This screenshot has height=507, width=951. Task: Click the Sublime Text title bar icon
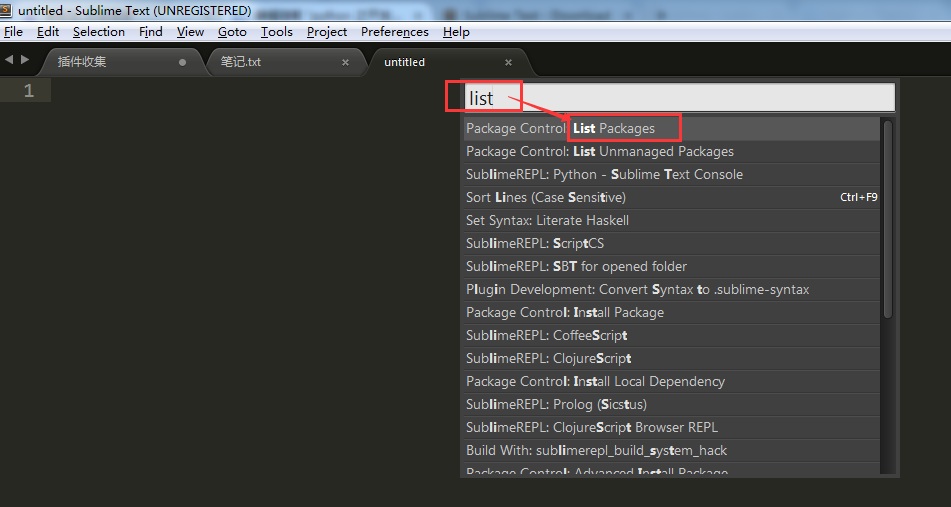point(5,10)
